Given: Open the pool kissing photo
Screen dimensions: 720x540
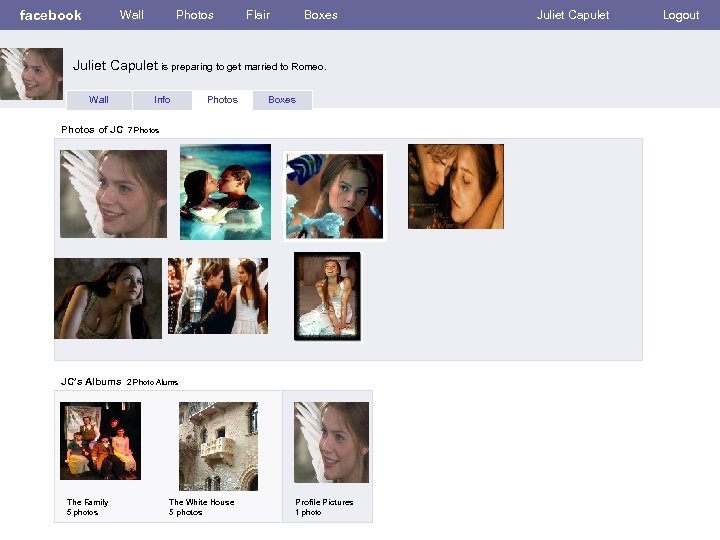Looking at the screenshot, I should coord(225,192).
